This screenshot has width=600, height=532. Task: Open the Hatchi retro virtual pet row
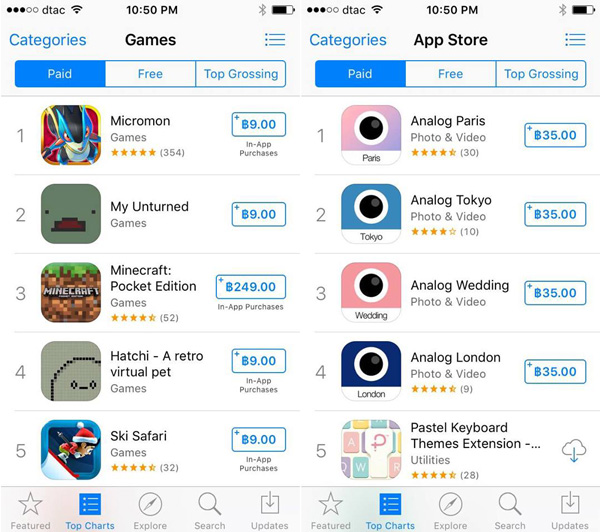pos(157,371)
